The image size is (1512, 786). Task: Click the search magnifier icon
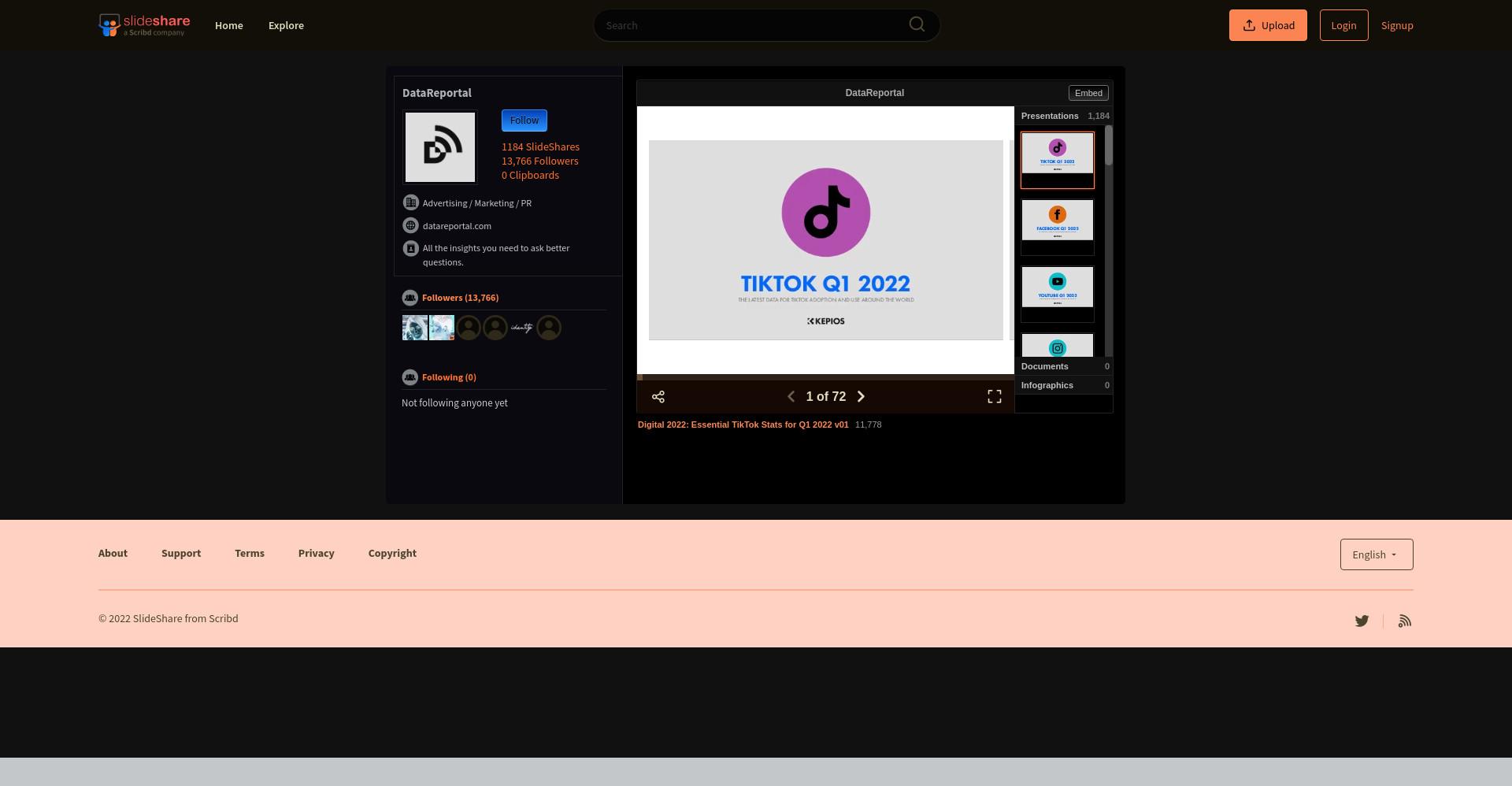coord(917,24)
